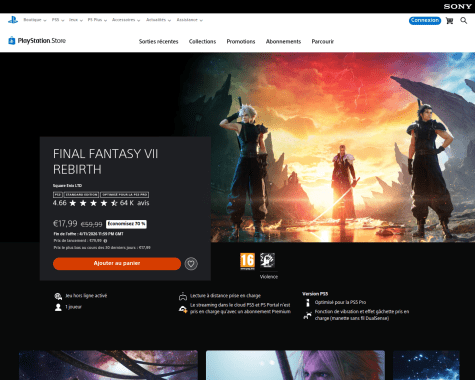
Task: Open the Abonnements tab
Action: pyautogui.click(x=283, y=42)
